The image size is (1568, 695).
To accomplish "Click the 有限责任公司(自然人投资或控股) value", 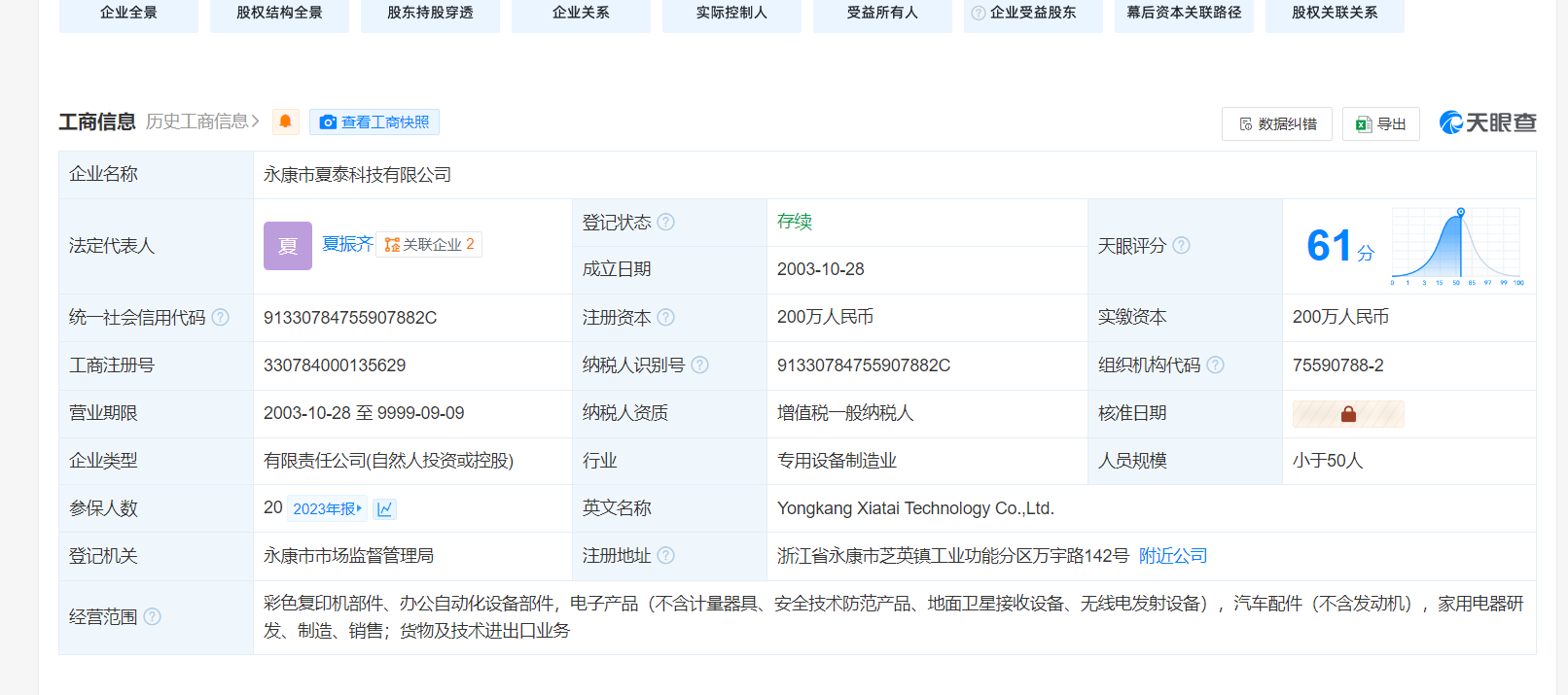I will (388, 461).
